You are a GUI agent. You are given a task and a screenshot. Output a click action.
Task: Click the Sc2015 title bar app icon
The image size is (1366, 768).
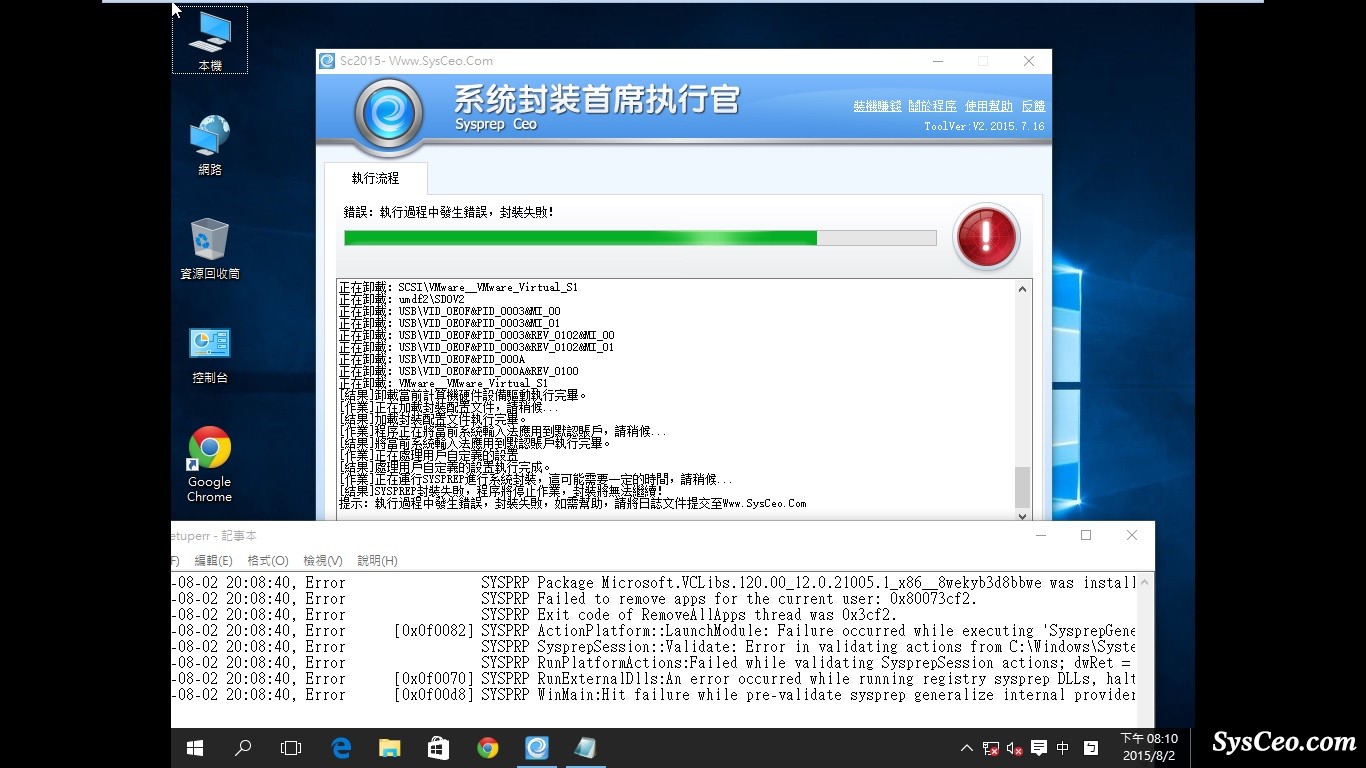(x=327, y=61)
